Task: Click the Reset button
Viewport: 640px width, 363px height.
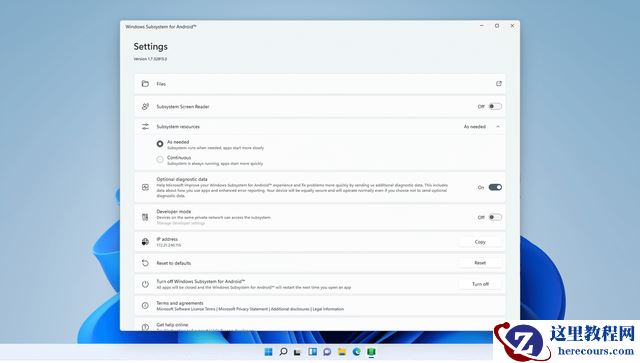Action: [480, 263]
